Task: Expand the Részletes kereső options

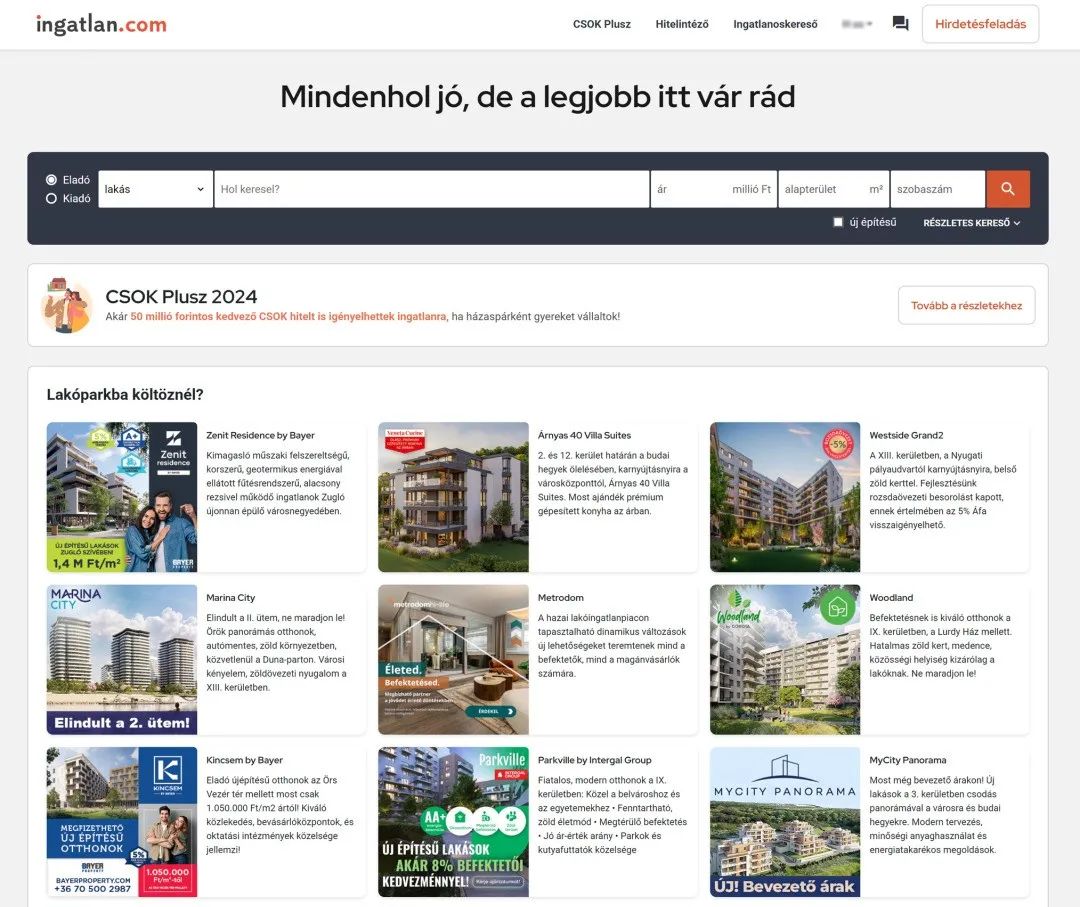Action: (971, 223)
